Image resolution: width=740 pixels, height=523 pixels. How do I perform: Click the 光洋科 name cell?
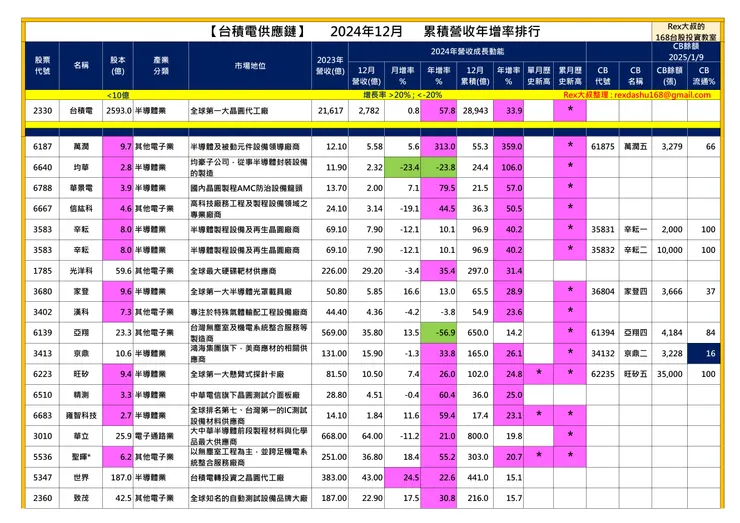(81, 270)
